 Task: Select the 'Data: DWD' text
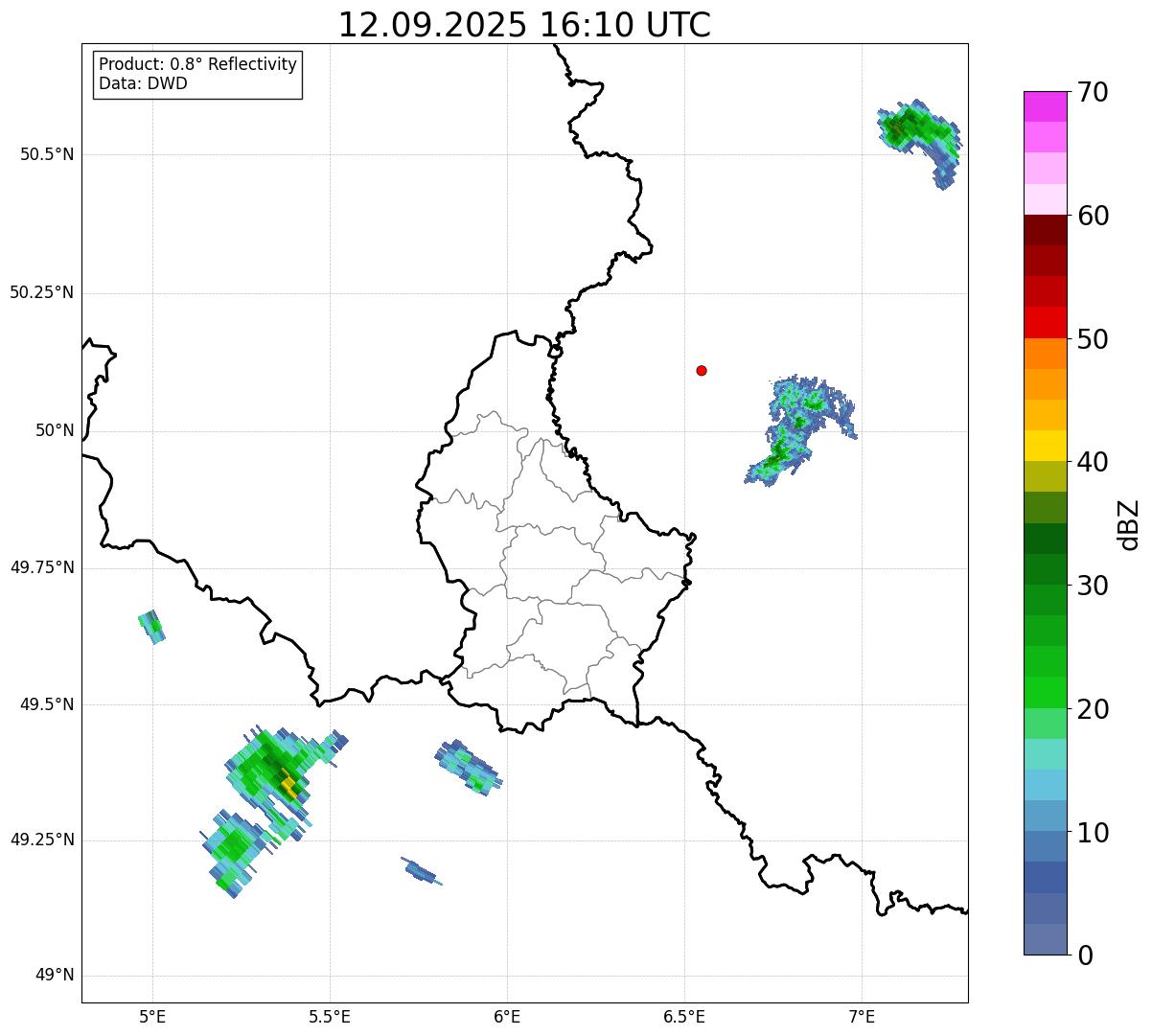(143, 83)
